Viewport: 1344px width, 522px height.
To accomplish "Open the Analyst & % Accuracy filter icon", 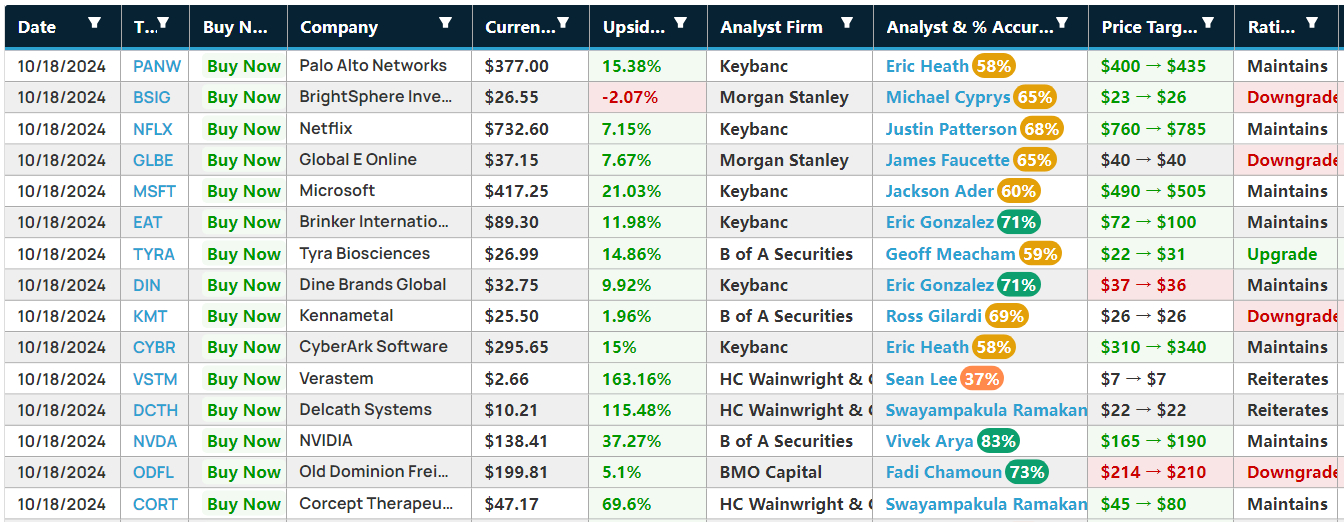I will click(x=1062, y=23).
